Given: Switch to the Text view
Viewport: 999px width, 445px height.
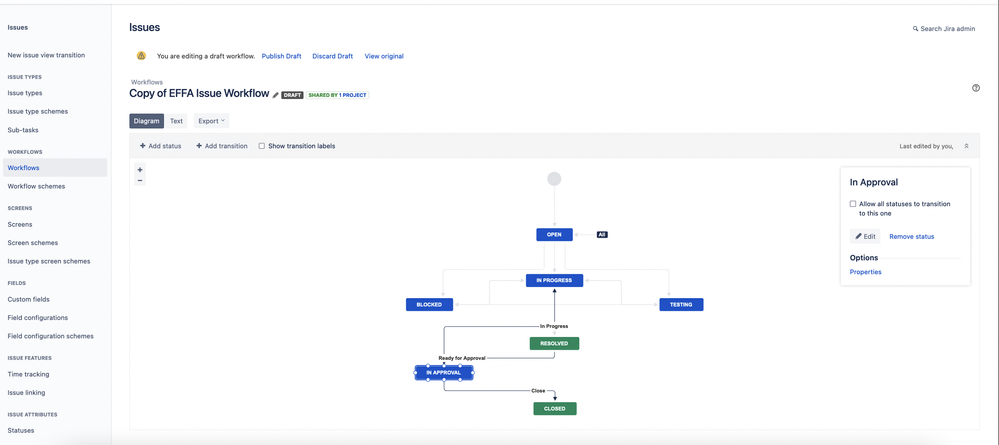Looking at the screenshot, I should tap(176, 120).
